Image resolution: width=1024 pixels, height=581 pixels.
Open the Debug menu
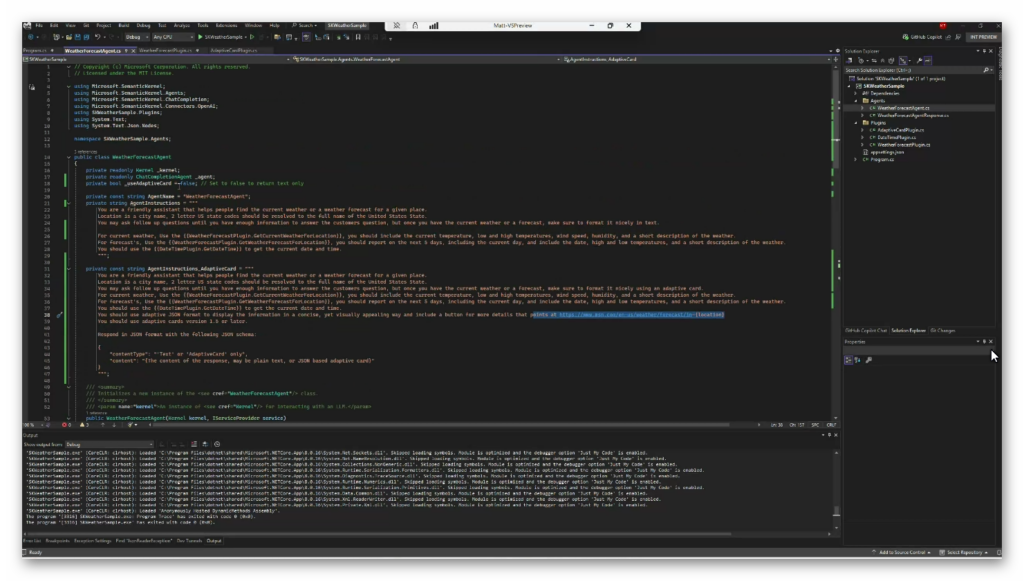tap(143, 25)
